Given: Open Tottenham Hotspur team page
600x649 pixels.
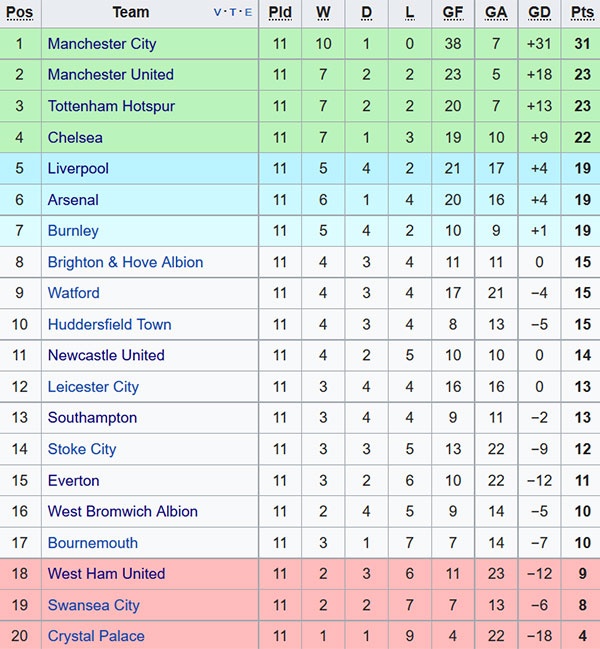Looking at the screenshot, I should pos(111,106).
